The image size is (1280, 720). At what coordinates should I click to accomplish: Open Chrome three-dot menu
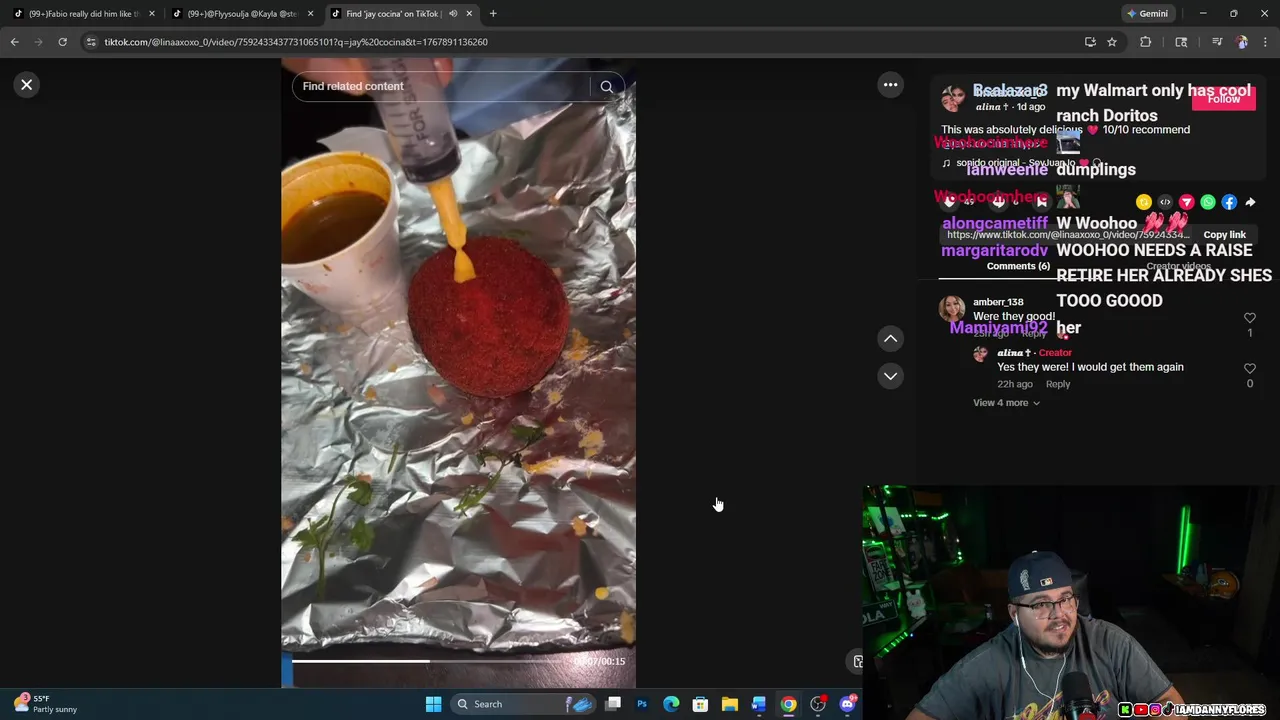1266,42
